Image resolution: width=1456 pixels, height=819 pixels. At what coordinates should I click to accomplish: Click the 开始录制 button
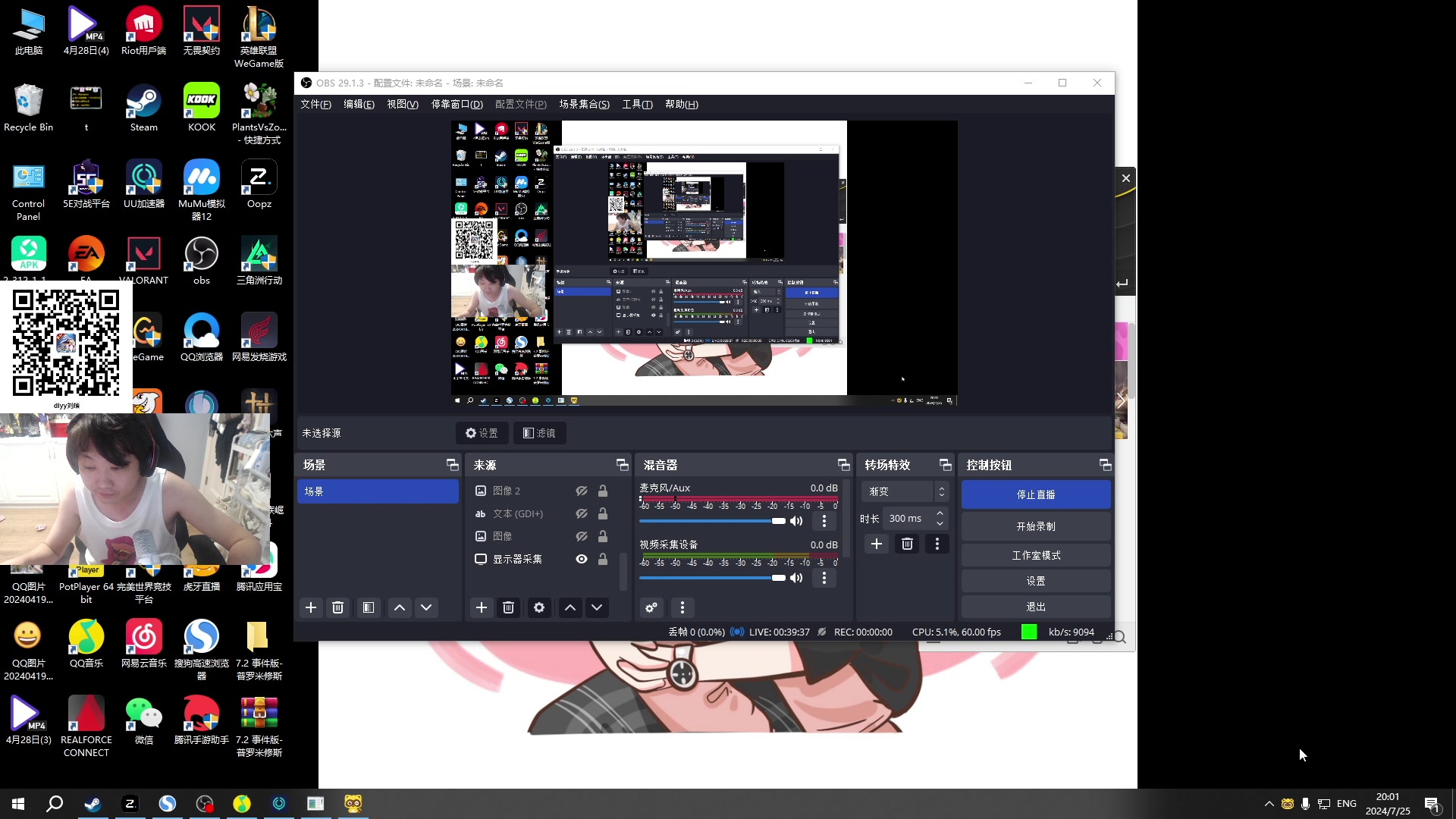[x=1036, y=526]
